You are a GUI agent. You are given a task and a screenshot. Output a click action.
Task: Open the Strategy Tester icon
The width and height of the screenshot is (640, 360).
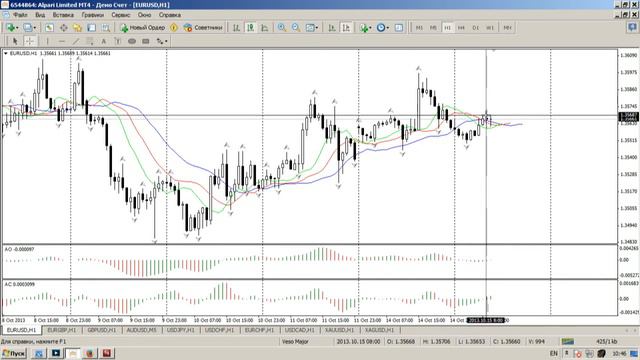point(105,28)
